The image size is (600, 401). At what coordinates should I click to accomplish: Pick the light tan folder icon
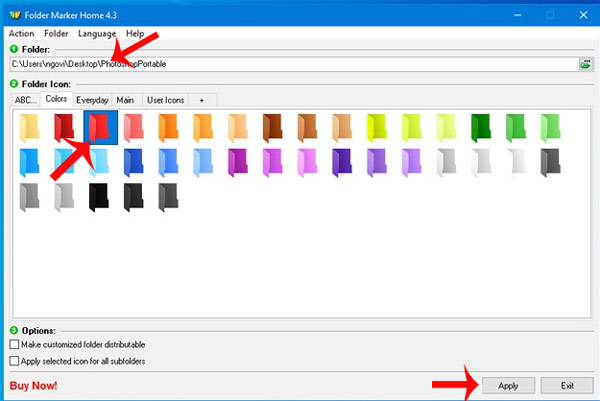coord(342,127)
